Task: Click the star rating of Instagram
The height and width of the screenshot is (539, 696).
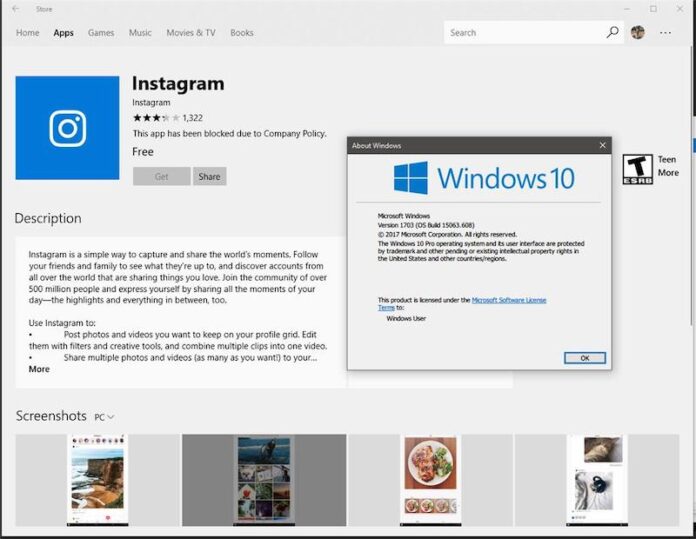Action: [x=156, y=118]
